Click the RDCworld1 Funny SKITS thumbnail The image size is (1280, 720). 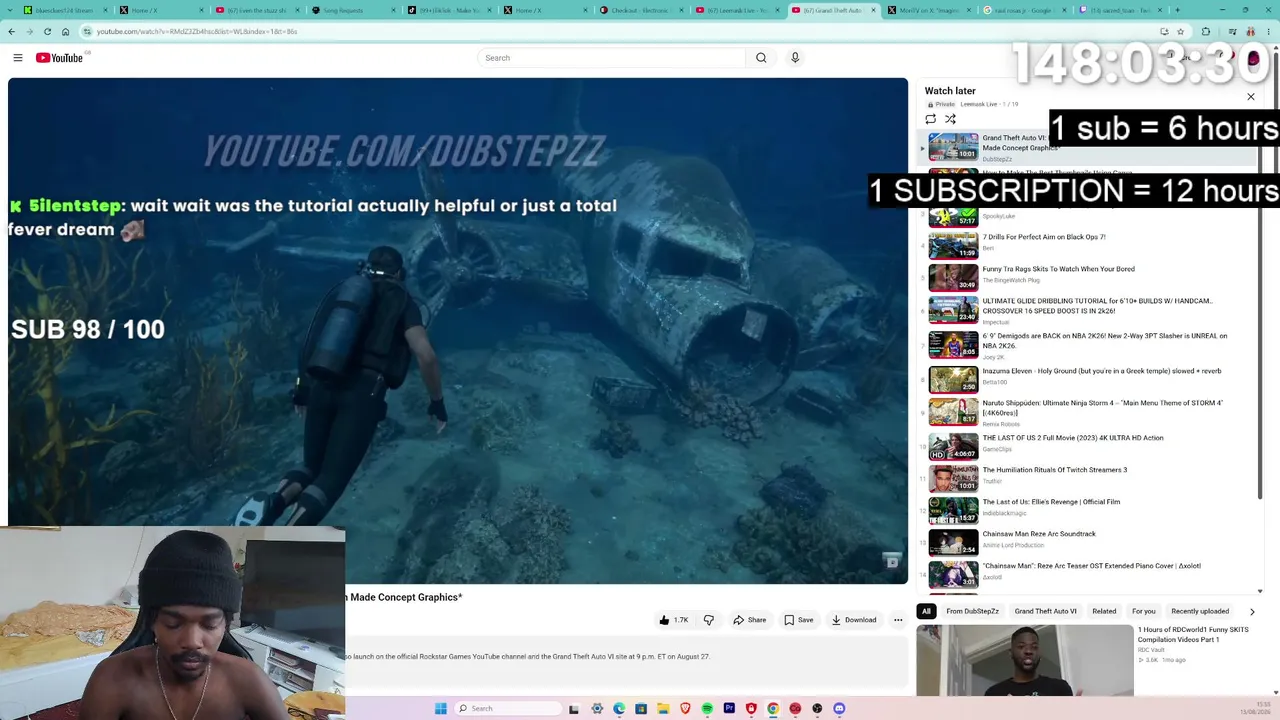point(1025,660)
